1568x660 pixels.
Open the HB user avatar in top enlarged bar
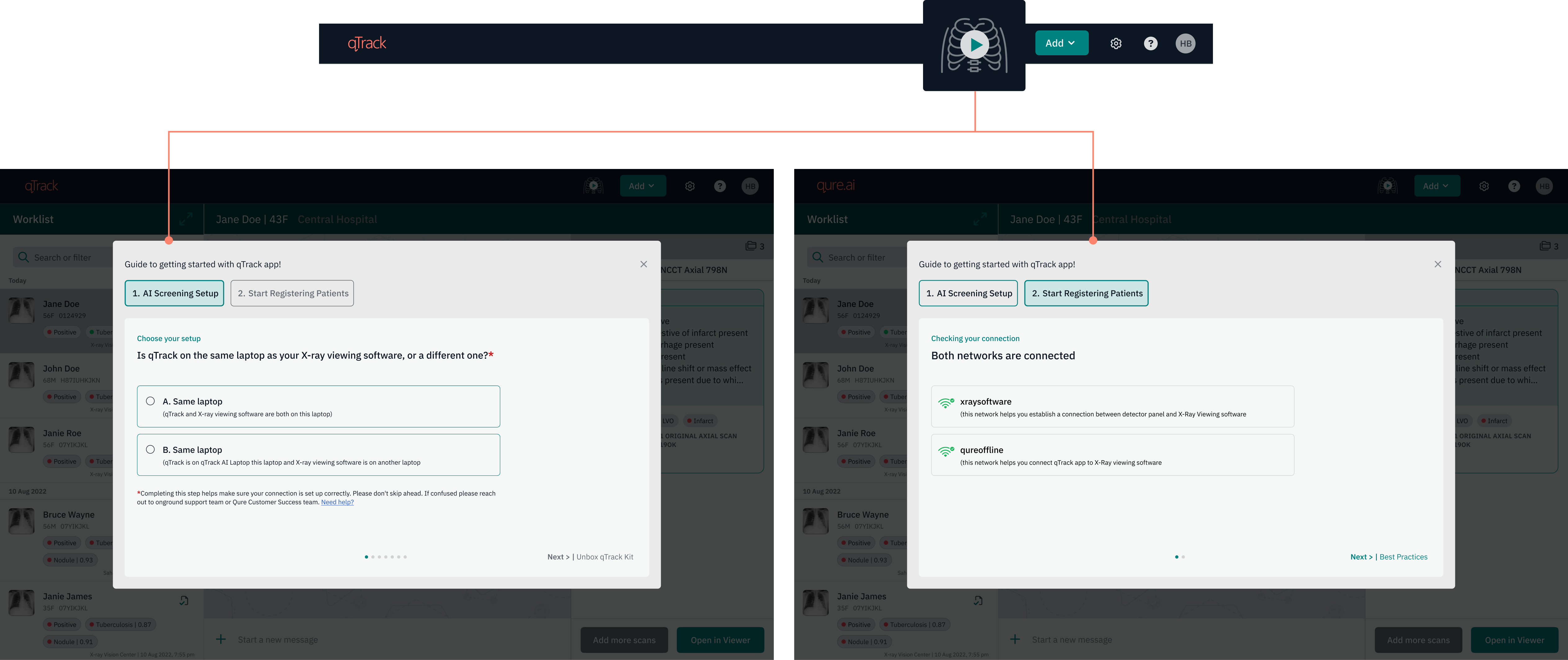[x=1185, y=43]
